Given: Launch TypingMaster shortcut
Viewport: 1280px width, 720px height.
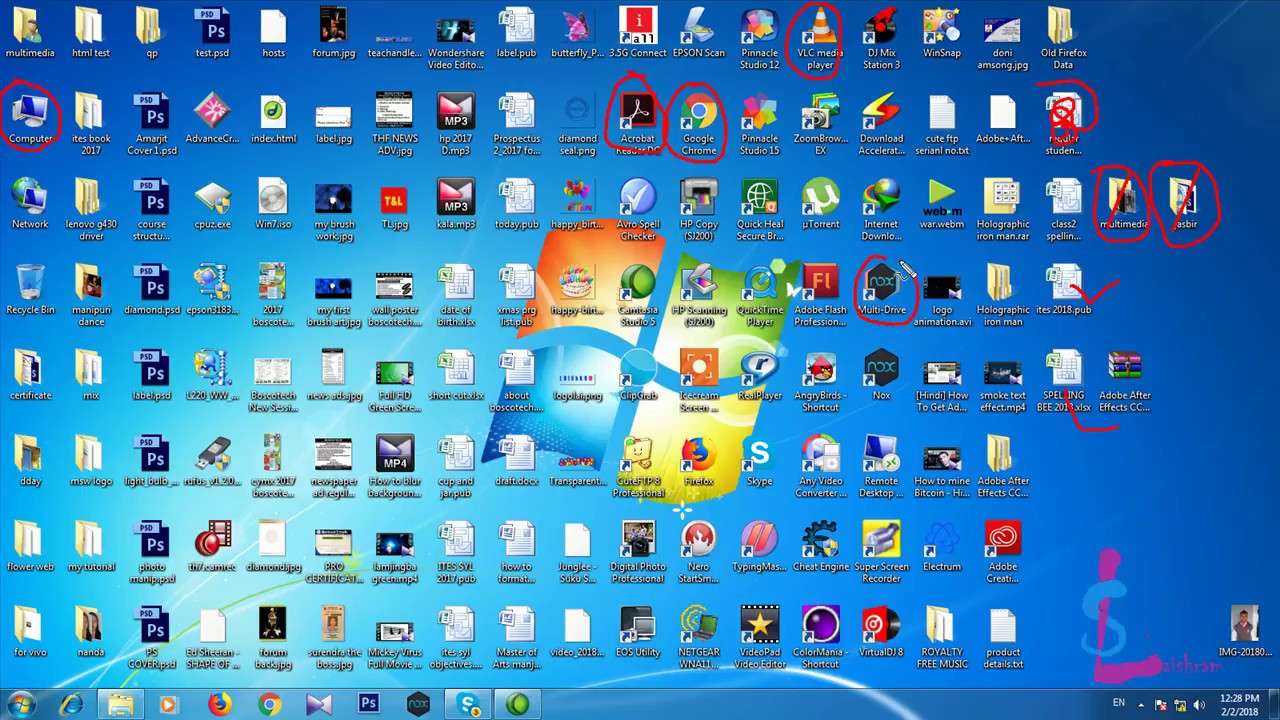Looking at the screenshot, I should pos(760,547).
